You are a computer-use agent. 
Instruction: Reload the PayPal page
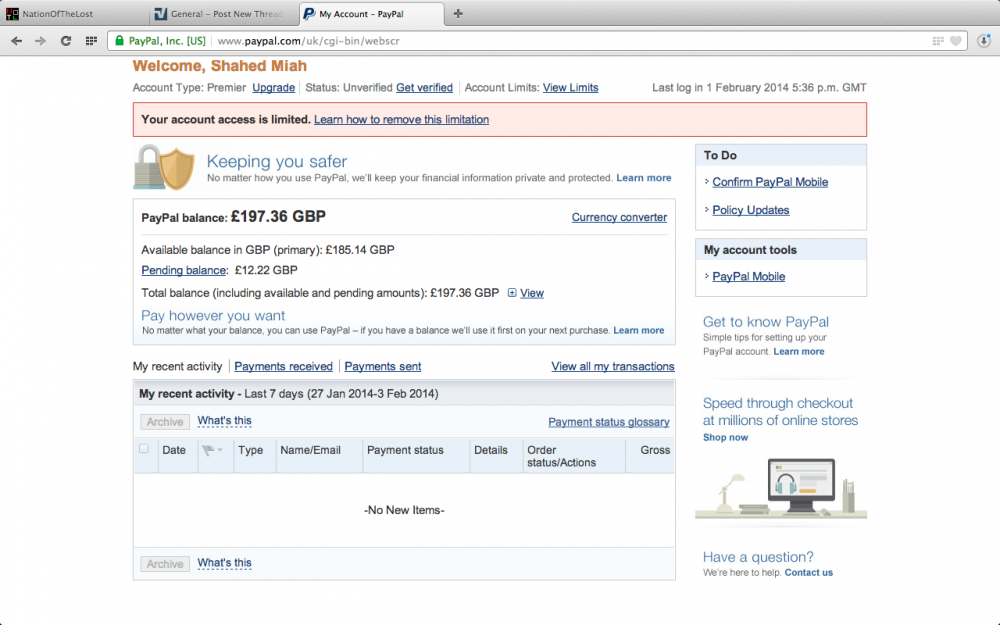pyautogui.click(x=65, y=41)
